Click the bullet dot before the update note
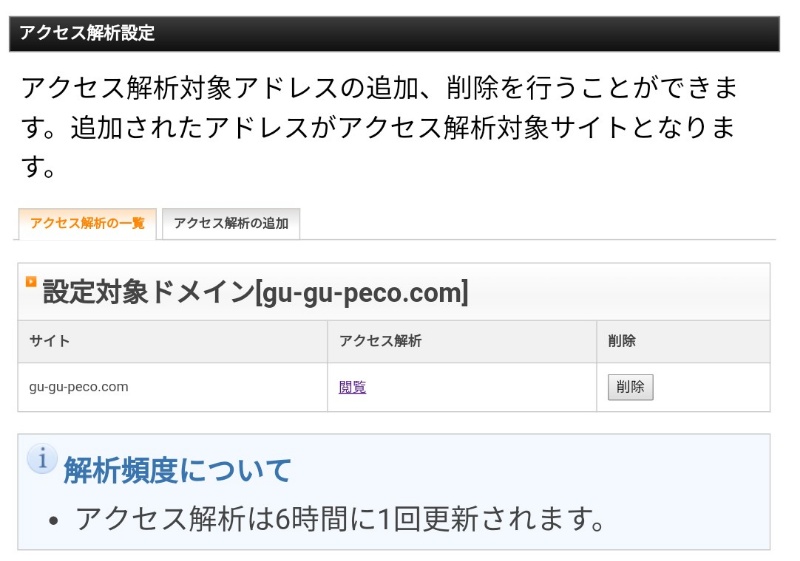The width and height of the screenshot is (800, 561). [54, 520]
